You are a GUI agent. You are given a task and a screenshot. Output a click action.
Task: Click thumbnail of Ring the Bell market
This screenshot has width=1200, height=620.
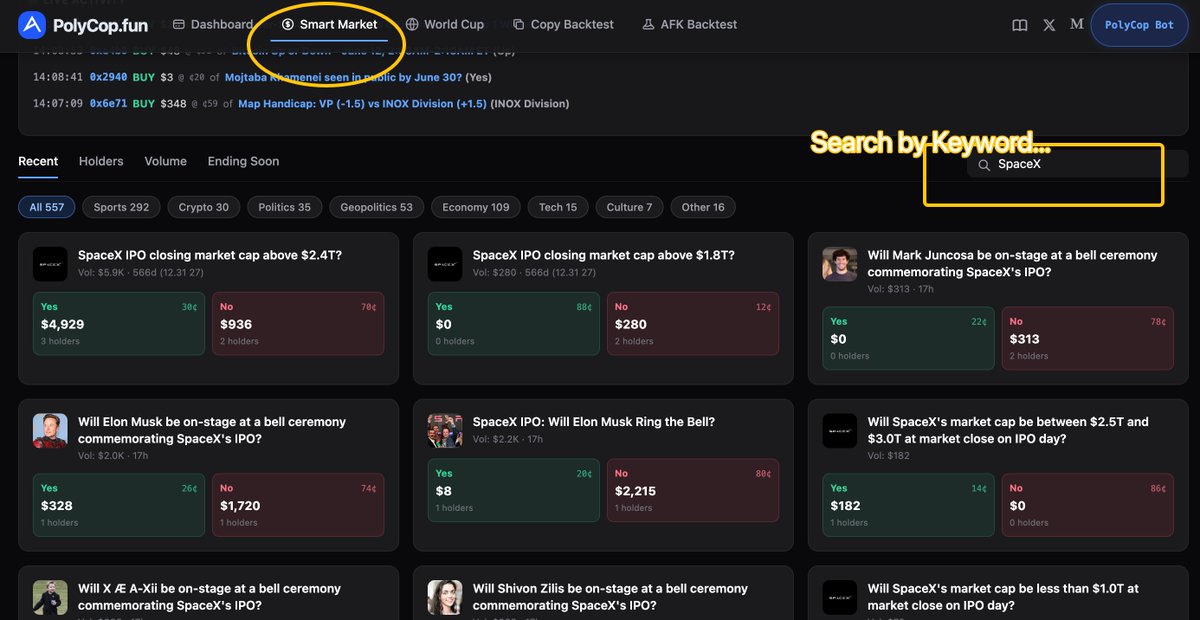(445, 431)
